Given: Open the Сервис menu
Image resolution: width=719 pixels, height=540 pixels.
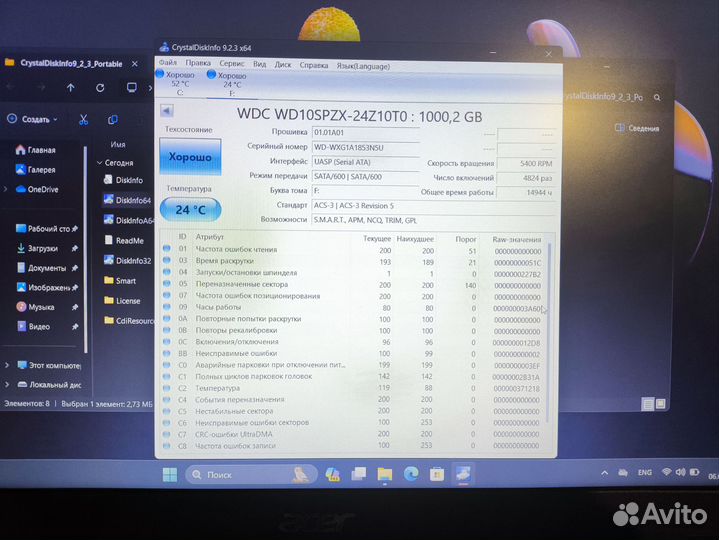Looking at the screenshot, I should point(231,64).
